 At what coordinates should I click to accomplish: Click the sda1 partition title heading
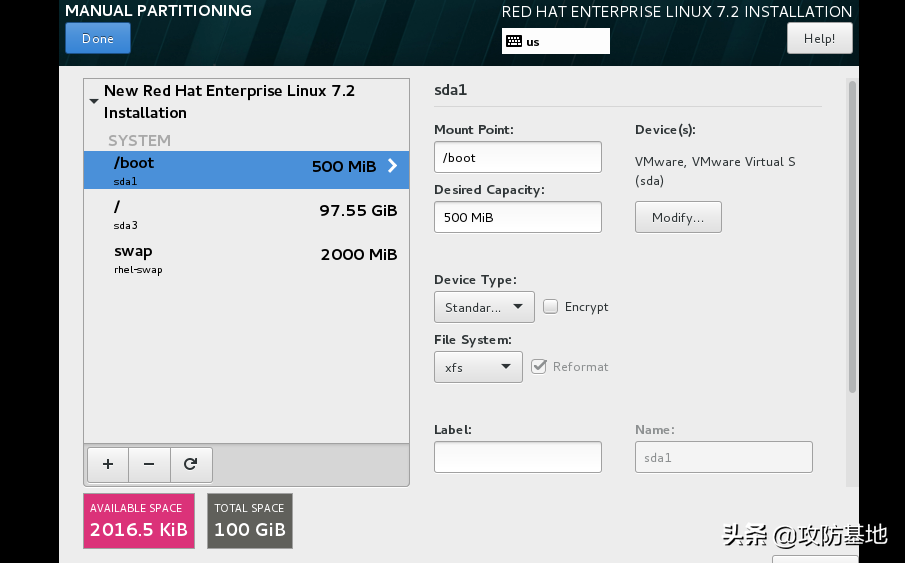click(451, 90)
